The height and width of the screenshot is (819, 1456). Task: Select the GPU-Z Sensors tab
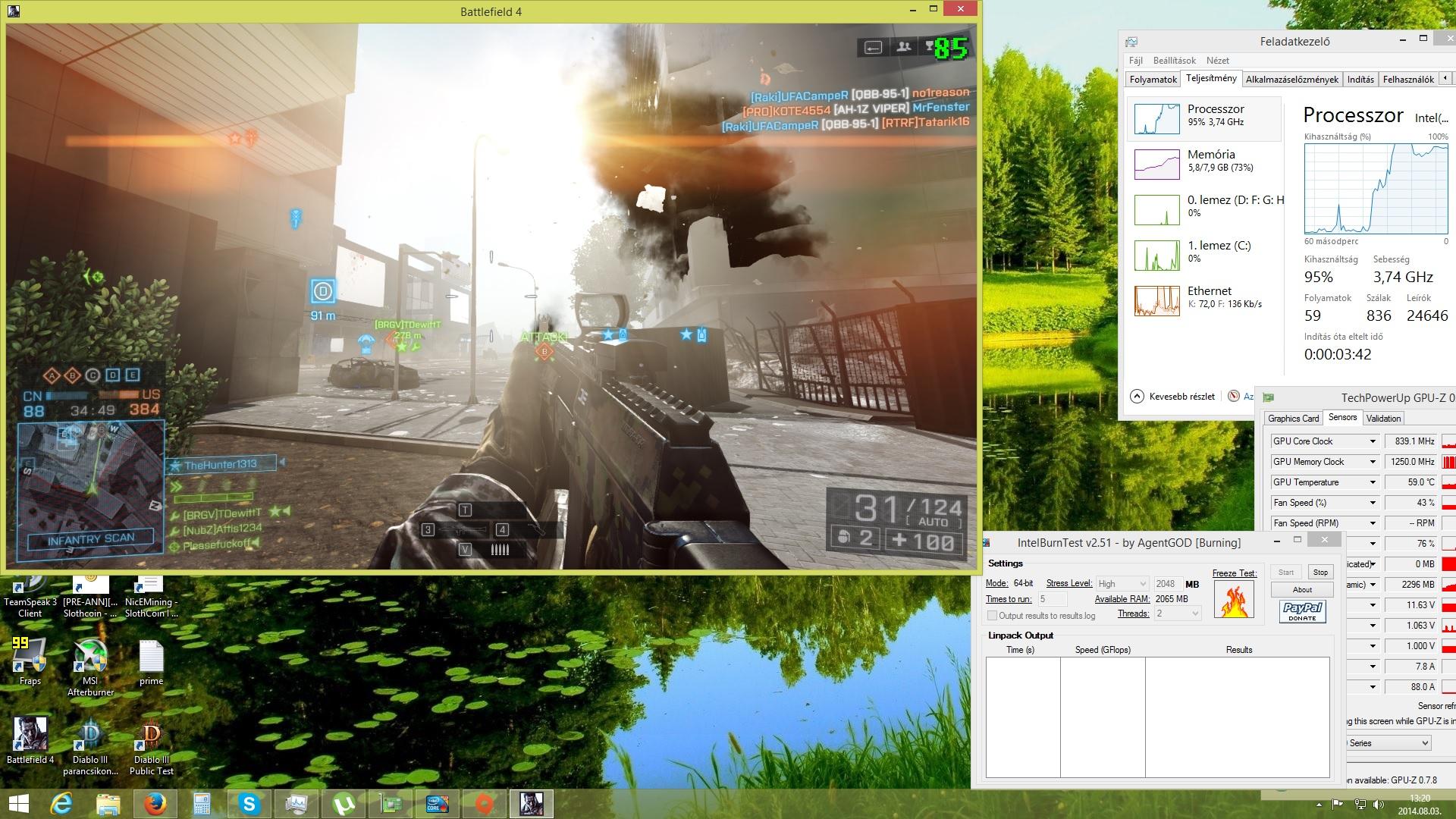click(x=1342, y=418)
